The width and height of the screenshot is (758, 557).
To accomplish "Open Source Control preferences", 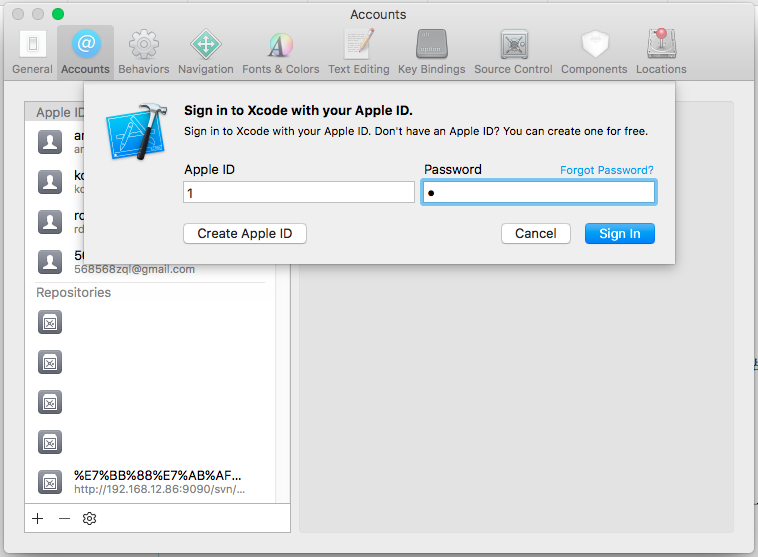I will 513,52.
